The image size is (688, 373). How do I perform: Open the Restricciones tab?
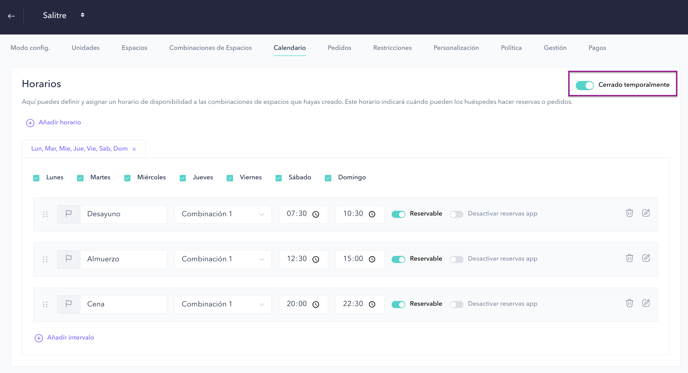pyautogui.click(x=392, y=48)
